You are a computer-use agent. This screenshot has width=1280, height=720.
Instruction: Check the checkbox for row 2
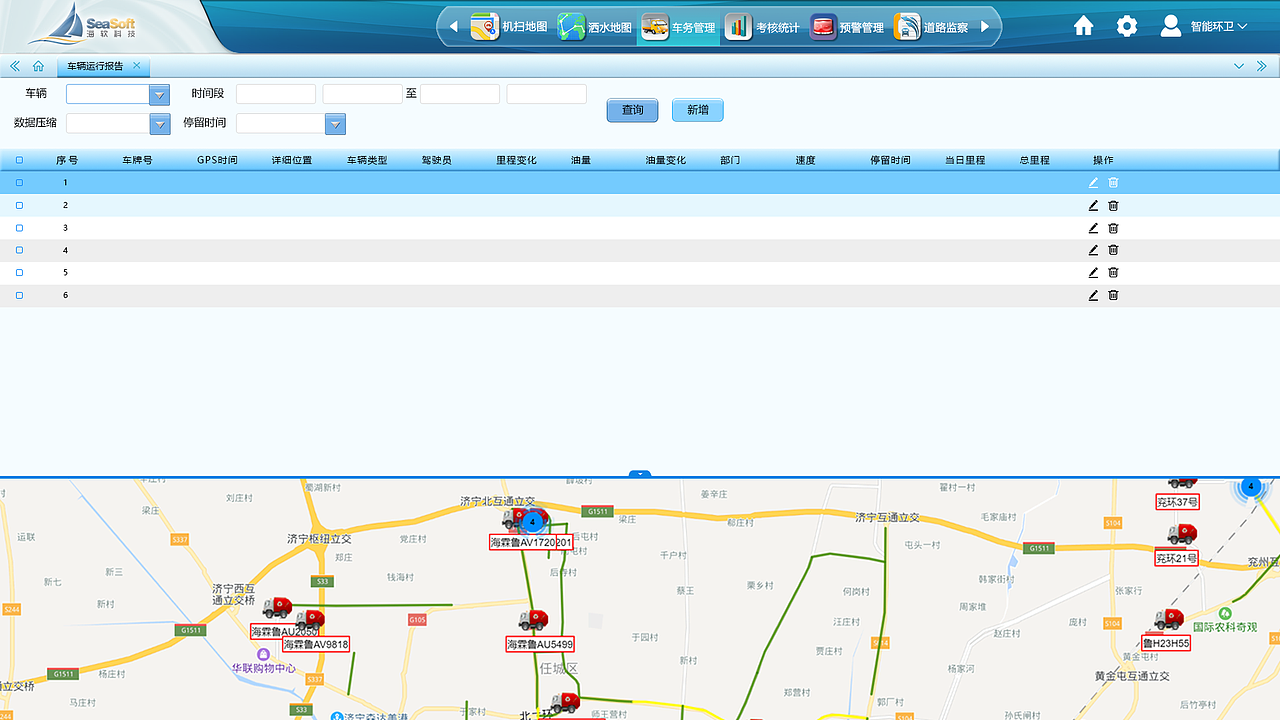19,205
